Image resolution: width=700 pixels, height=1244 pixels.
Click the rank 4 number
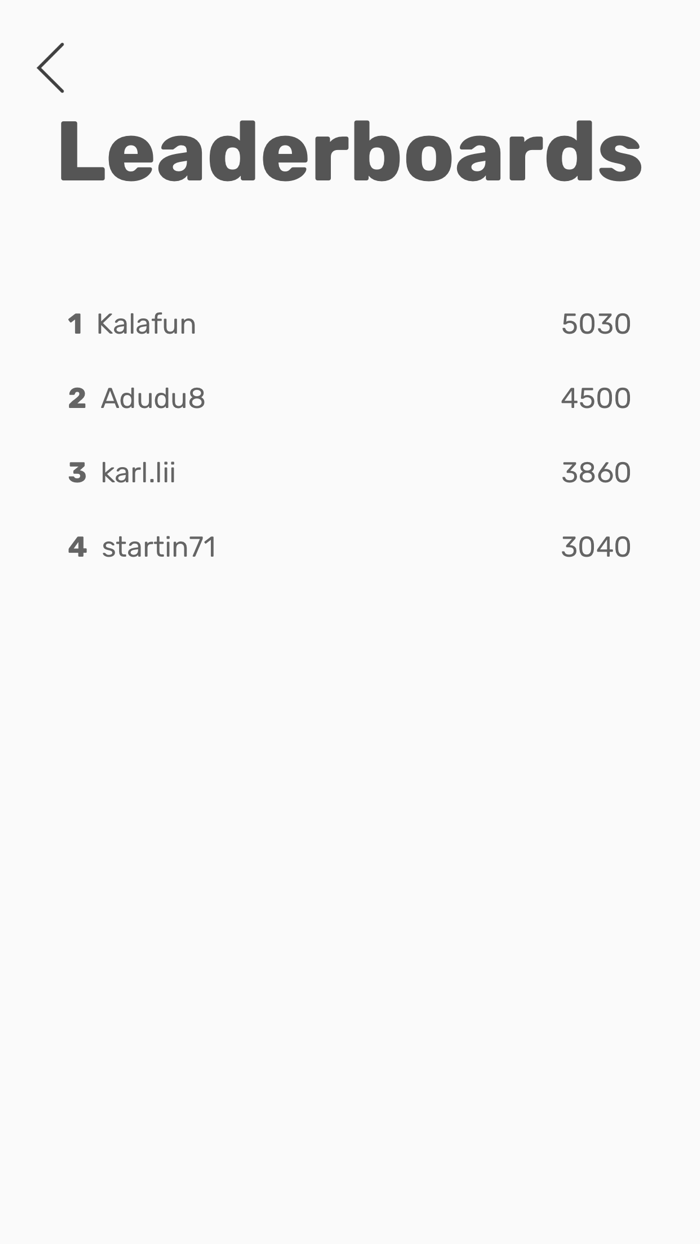pos(77,546)
